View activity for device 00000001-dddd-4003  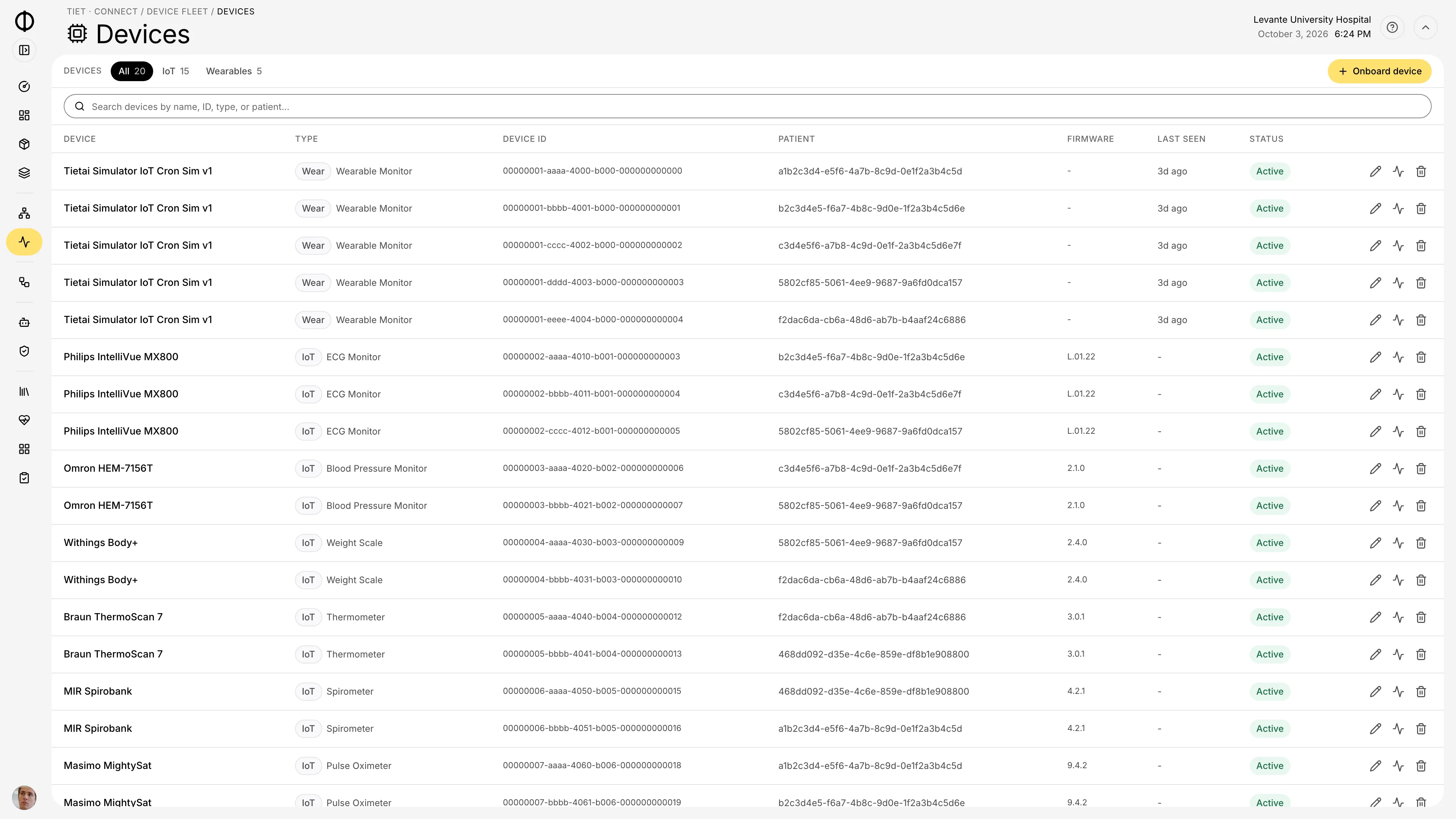(x=1398, y=282)
